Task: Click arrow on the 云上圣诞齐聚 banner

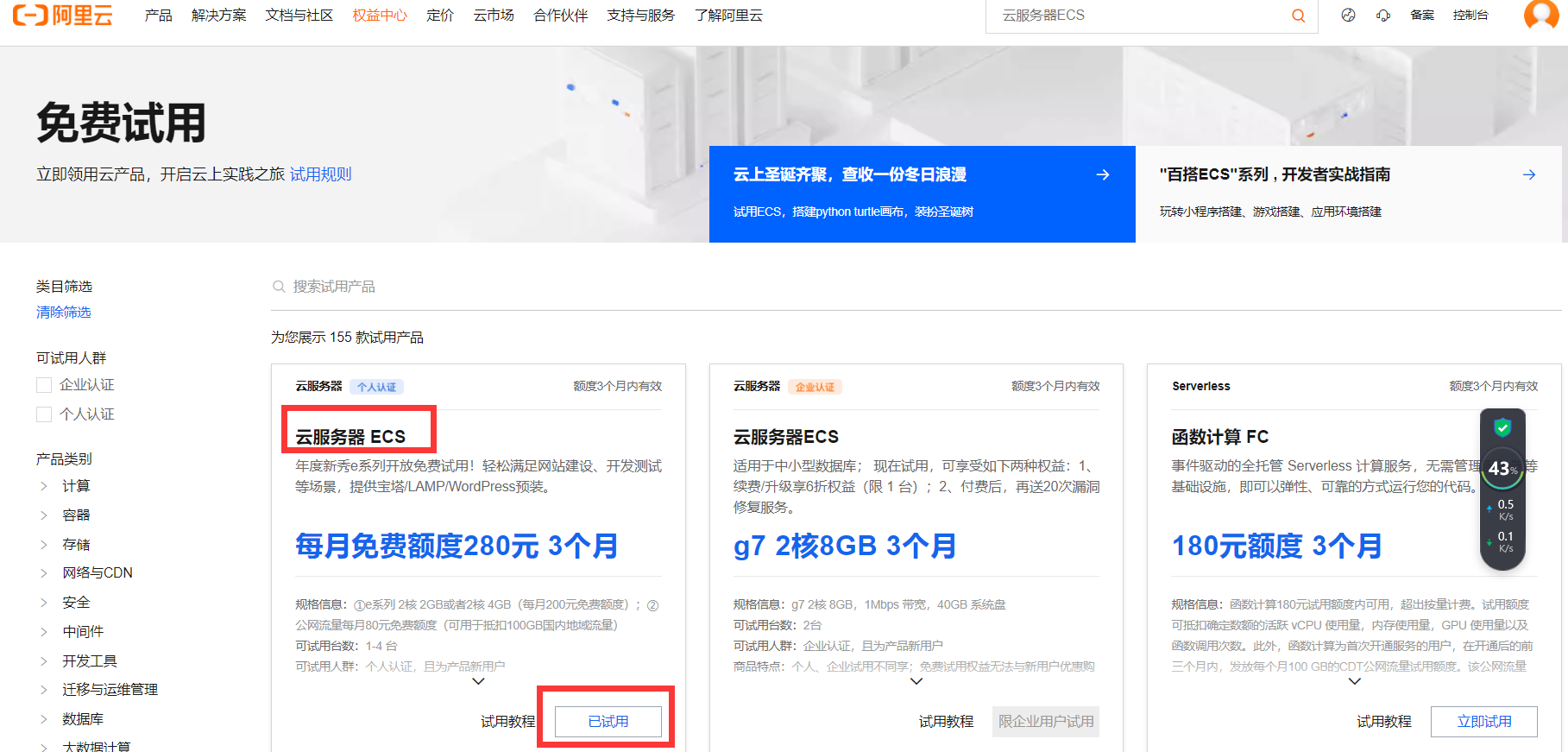Action: (x=1103, y=174)
